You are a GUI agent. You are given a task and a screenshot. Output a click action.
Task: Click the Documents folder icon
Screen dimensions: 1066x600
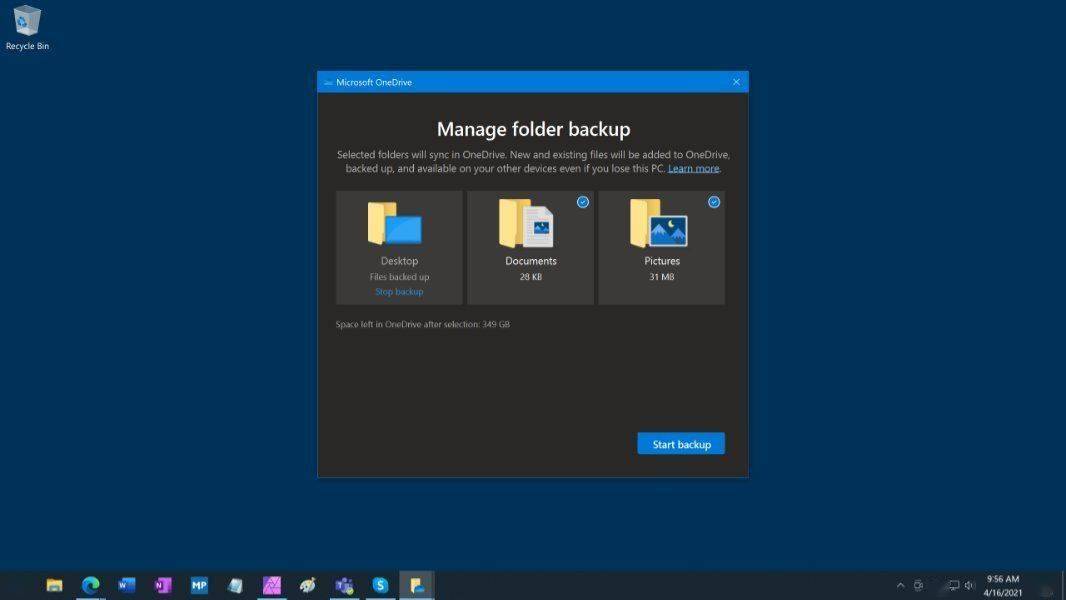point(526,224)
